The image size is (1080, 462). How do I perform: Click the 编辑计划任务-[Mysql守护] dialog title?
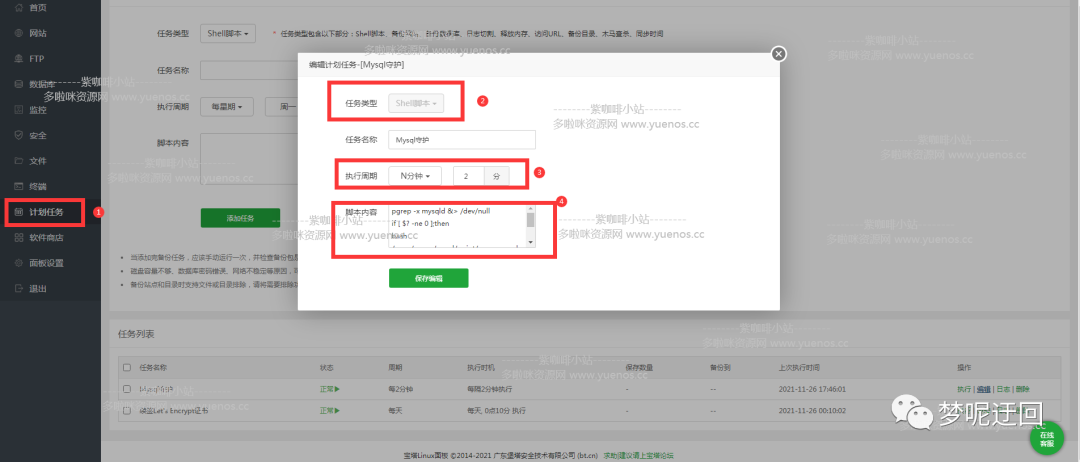tap(356, 64)
